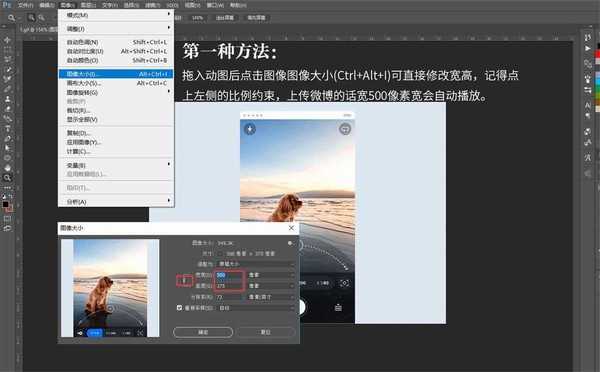600x372 pixels.
Task: Toggle the Resample checkbox
Action: [179, 308]
